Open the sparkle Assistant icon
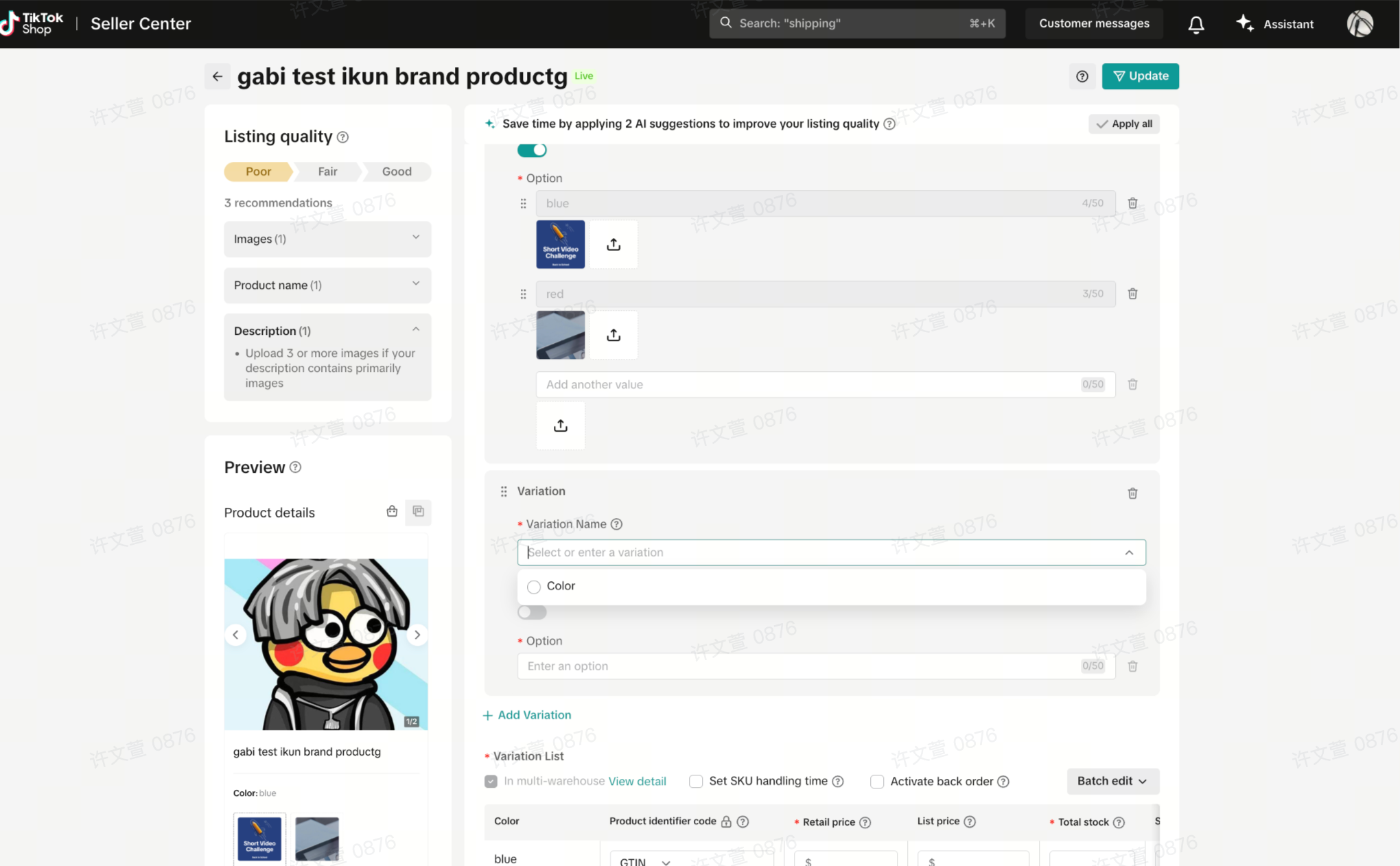This screenshot has height=866, width=1400. click(x=1244, y=23)
